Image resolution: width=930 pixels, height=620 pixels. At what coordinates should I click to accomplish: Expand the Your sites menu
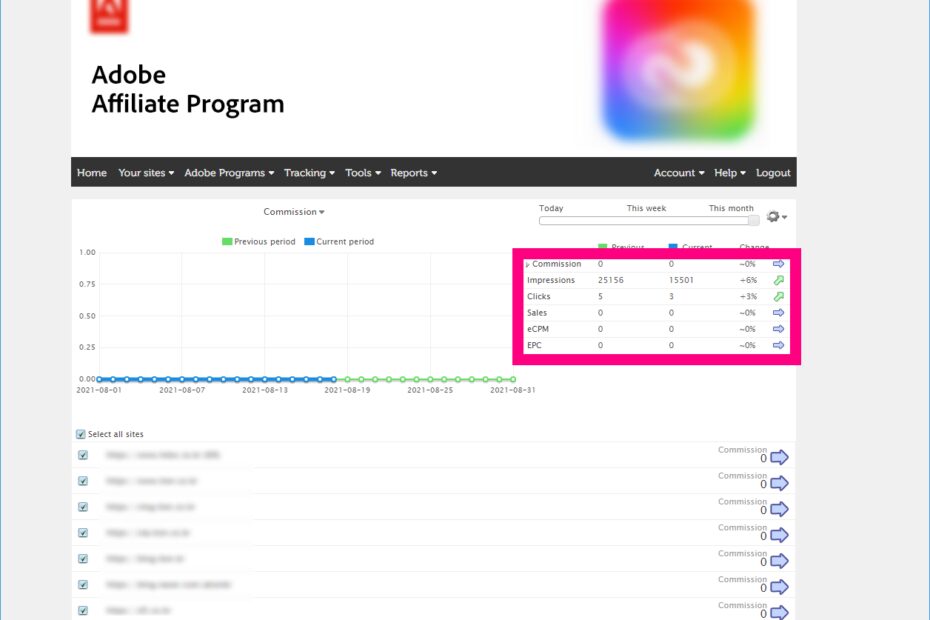[x=146, y=173]
